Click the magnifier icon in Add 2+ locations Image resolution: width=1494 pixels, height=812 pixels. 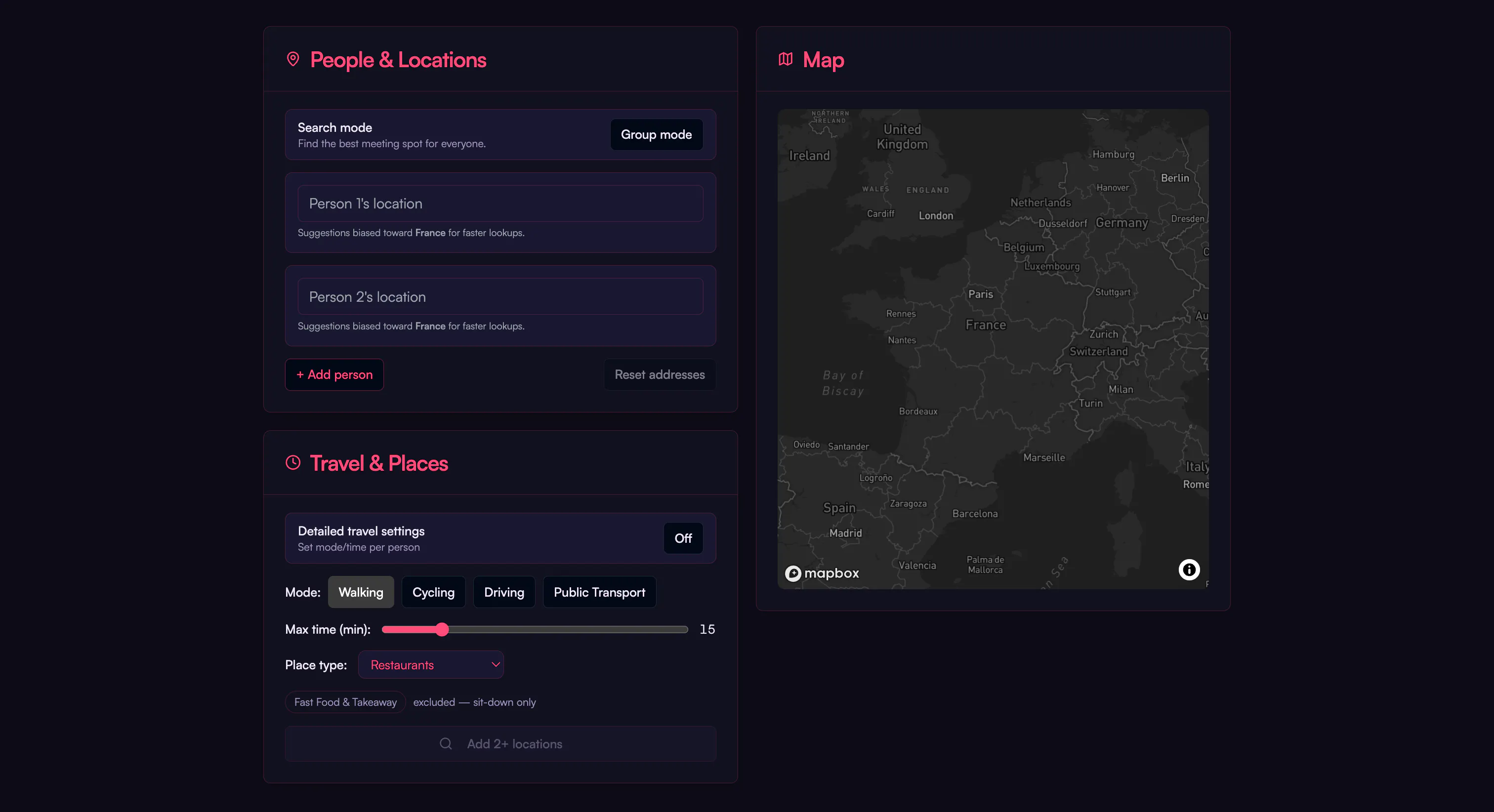coord(446,743)
